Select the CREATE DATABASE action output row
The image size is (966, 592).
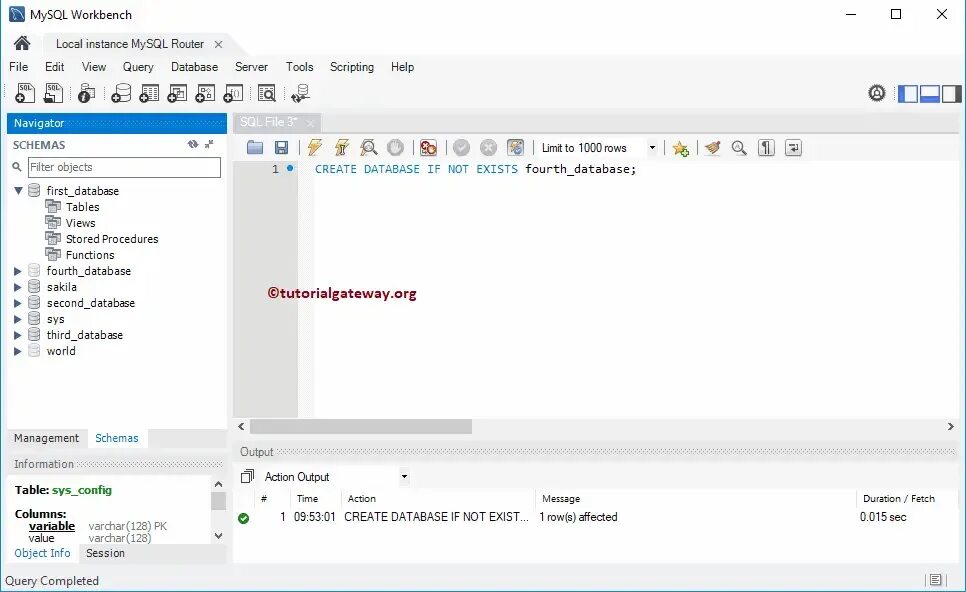(596, 517)
